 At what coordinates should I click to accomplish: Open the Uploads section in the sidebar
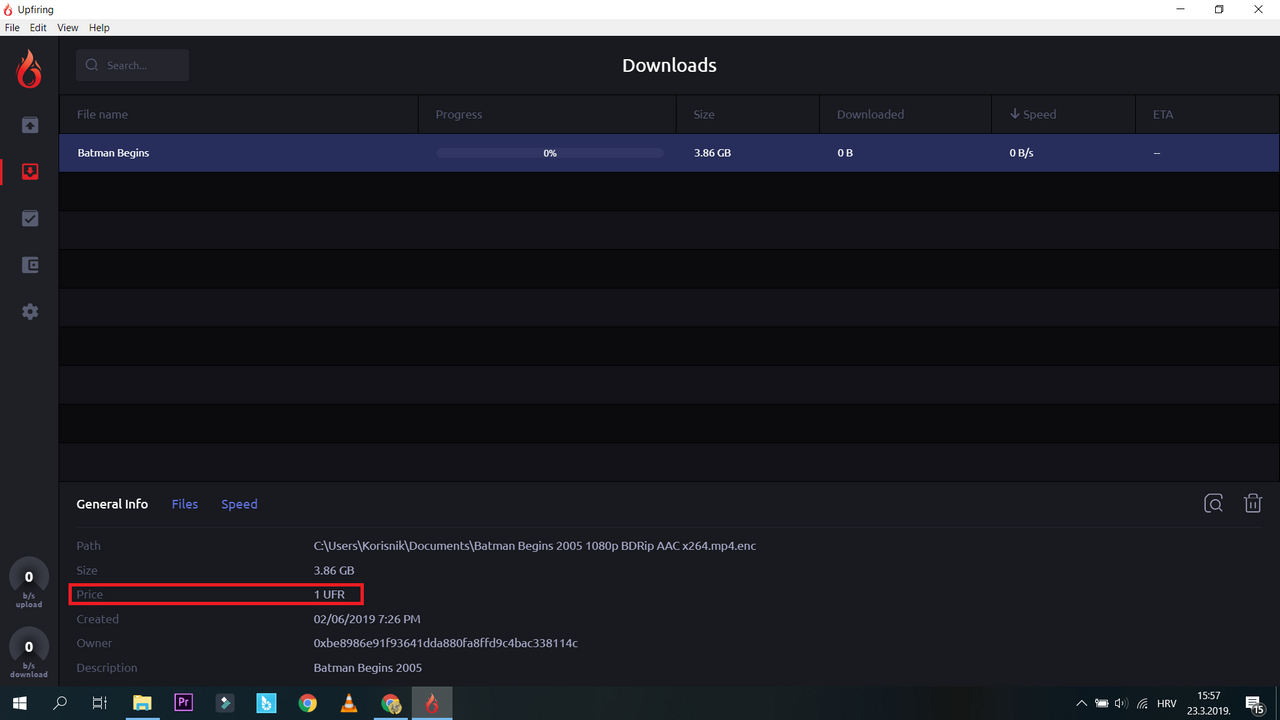click(x=30, y=125)
